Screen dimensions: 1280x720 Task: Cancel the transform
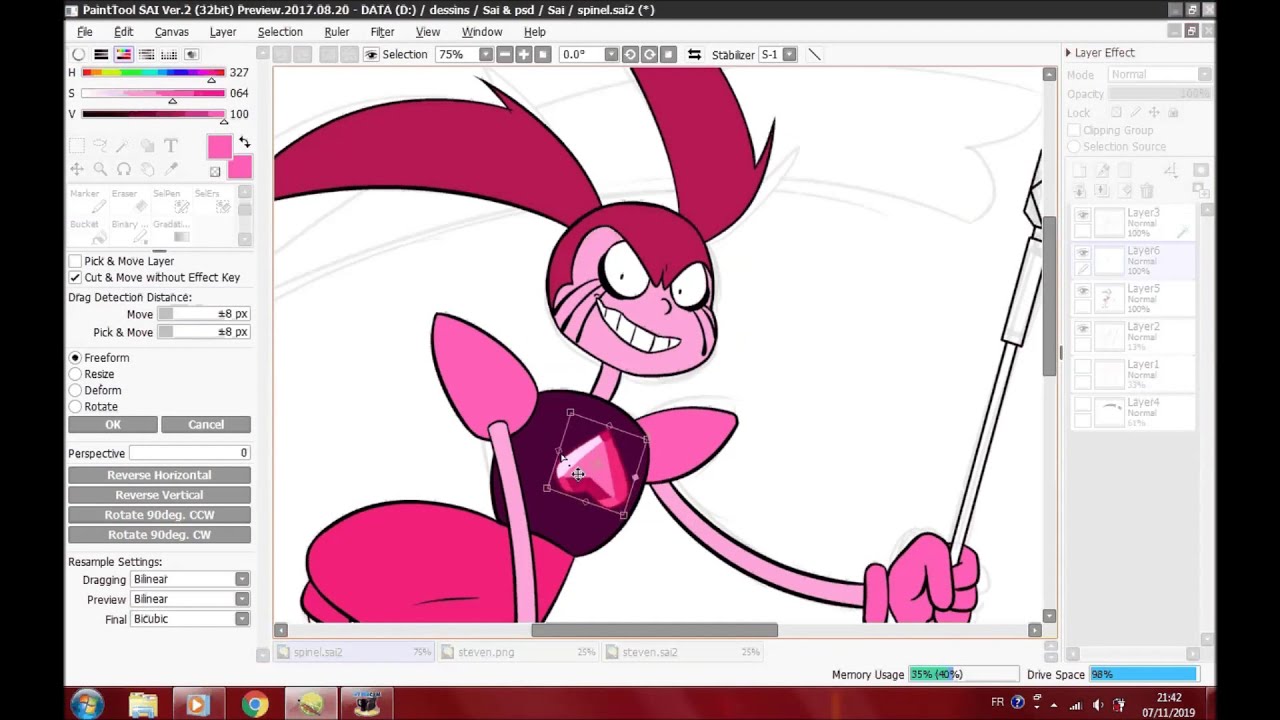pos(206,425)
